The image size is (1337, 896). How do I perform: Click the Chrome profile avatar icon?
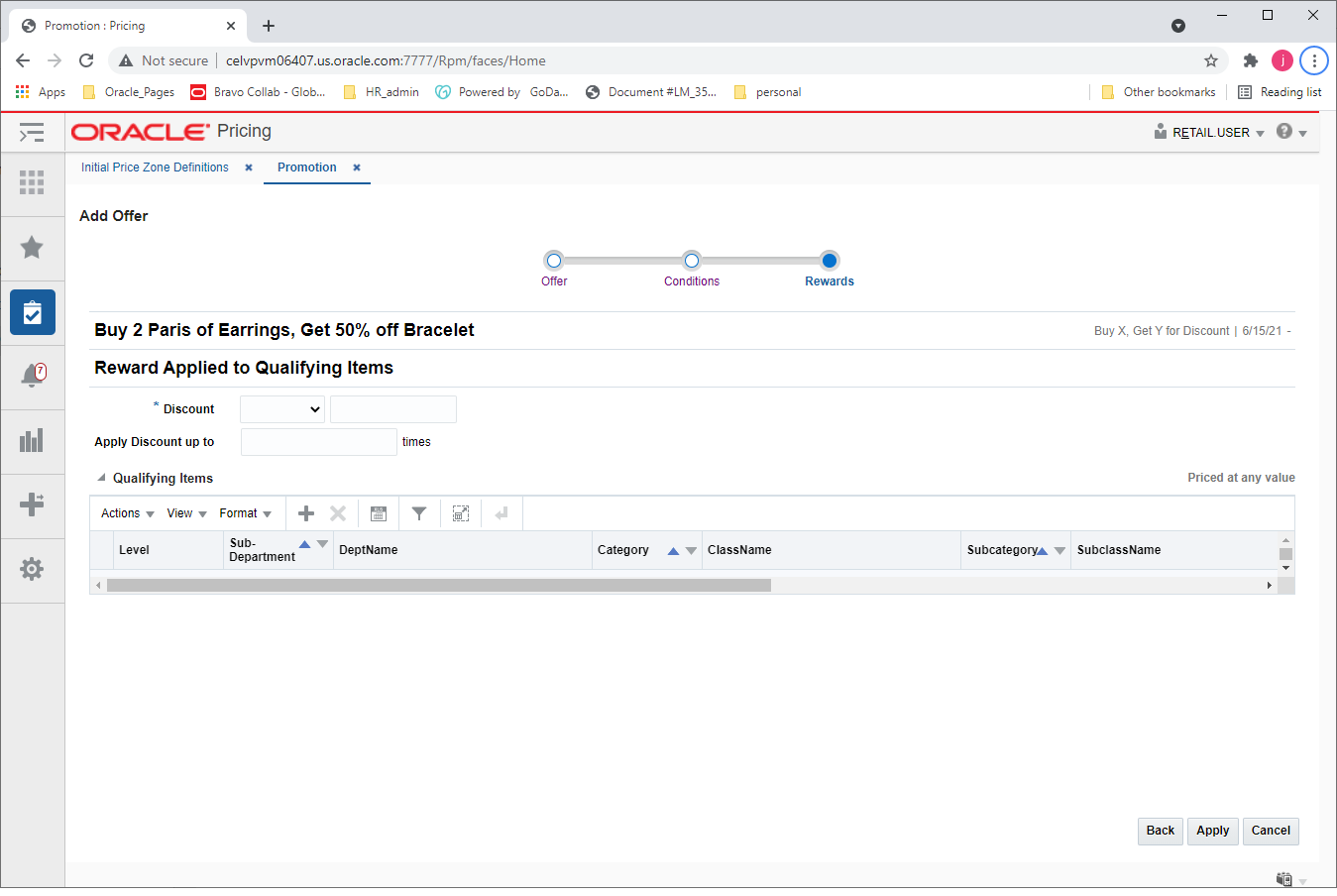coord(1282,60)
